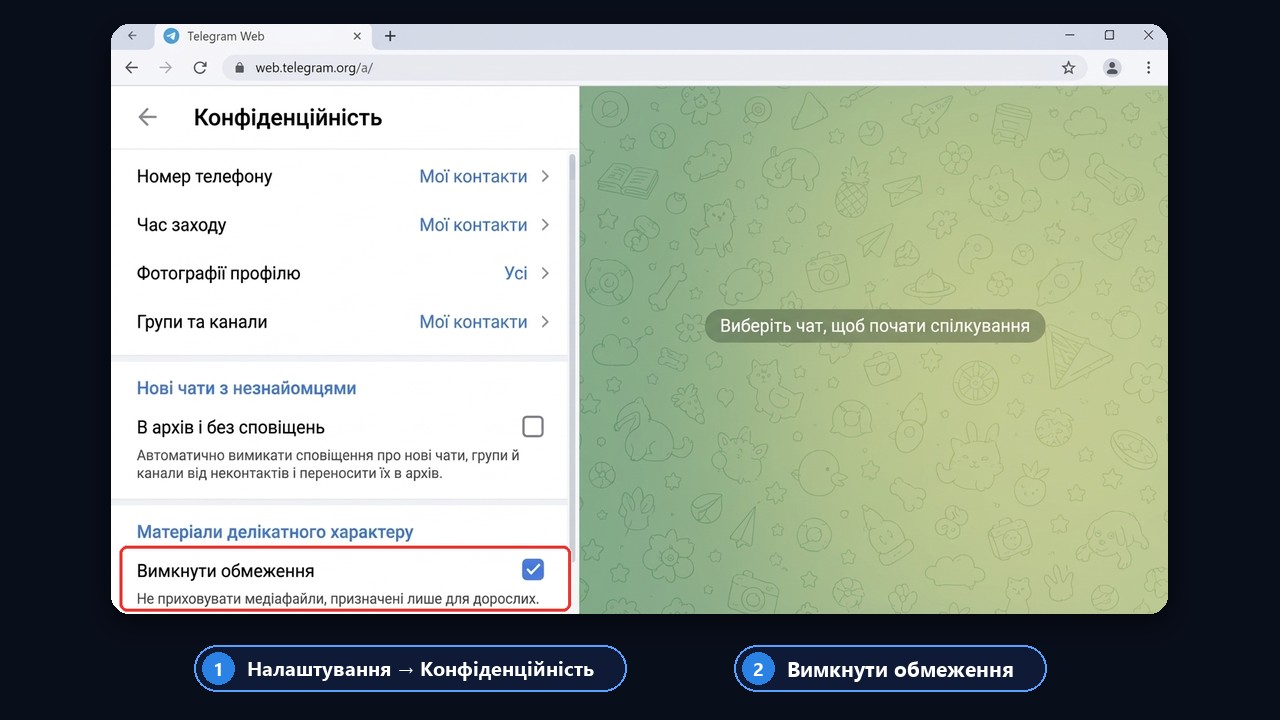
Task: Click Мої контакти value for Номер телефону
Action: 473,176
